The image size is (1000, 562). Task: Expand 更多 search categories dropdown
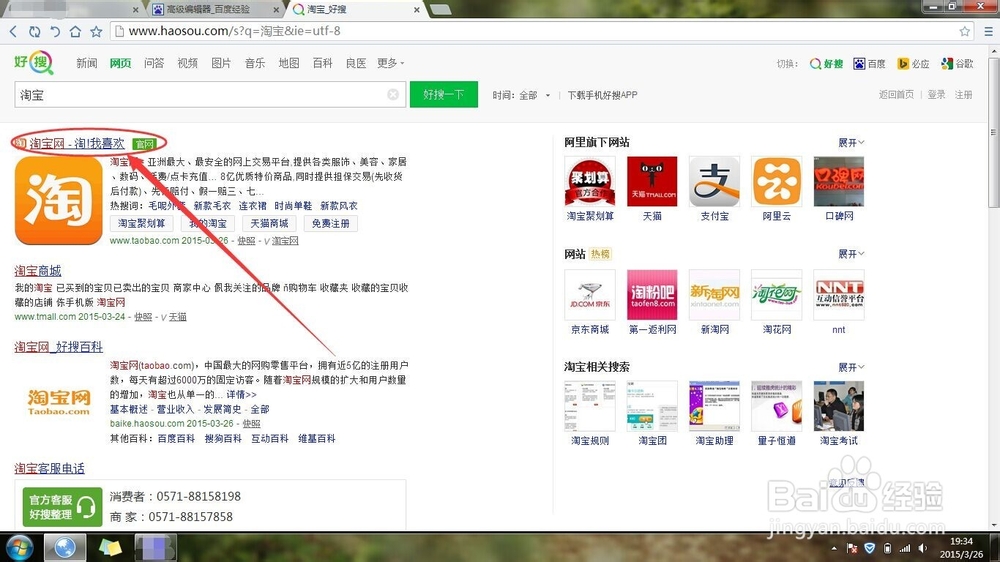point(390,63)
